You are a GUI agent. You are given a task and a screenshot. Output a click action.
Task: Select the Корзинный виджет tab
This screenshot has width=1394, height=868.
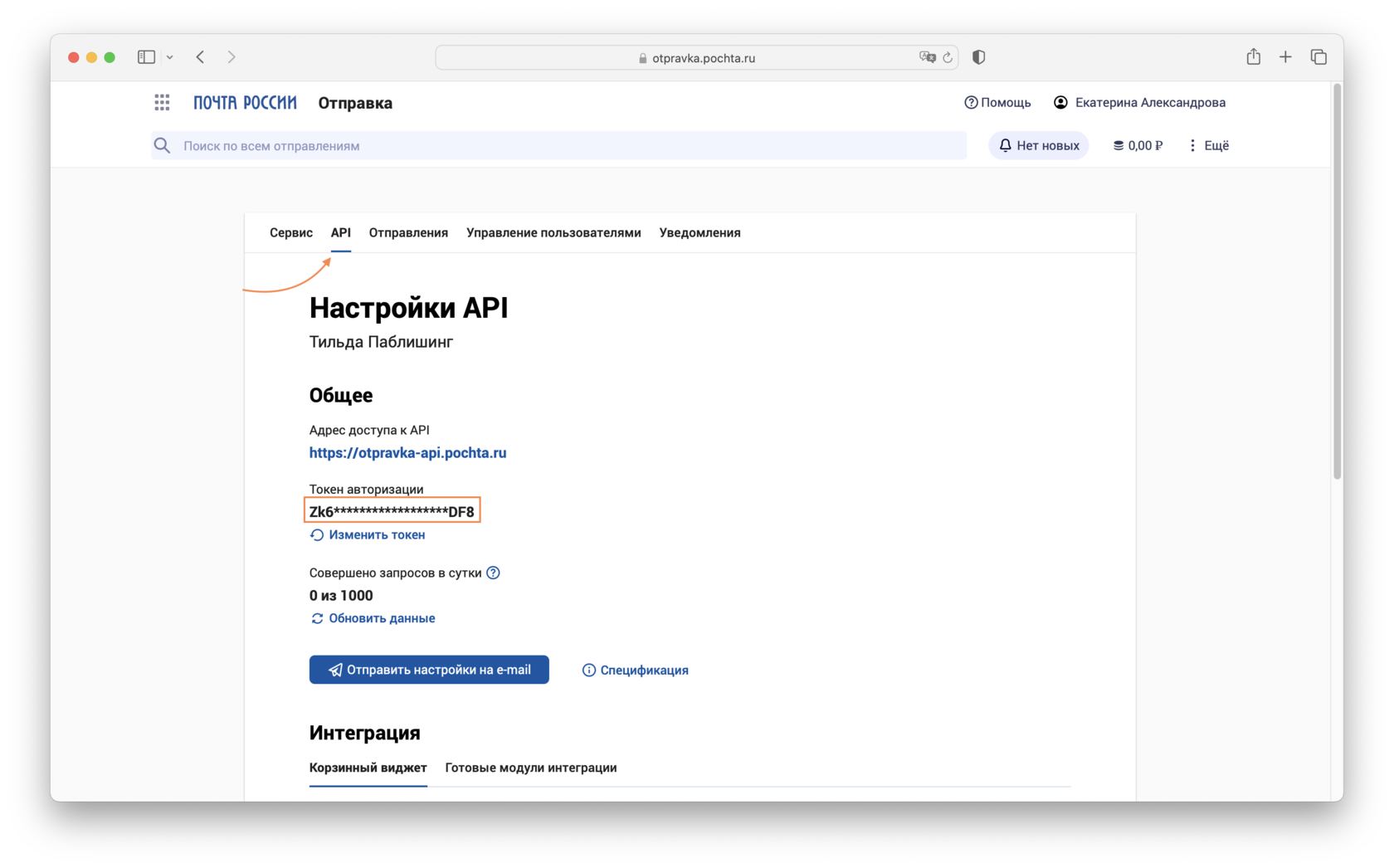tap(368, 768)
